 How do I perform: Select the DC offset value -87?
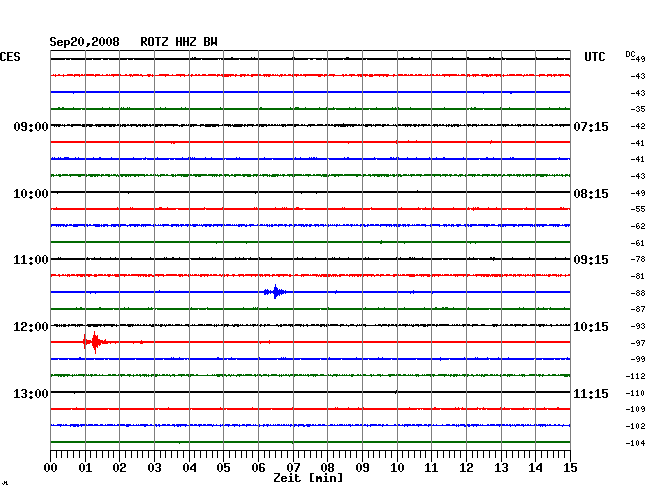(x=638, y=309)
